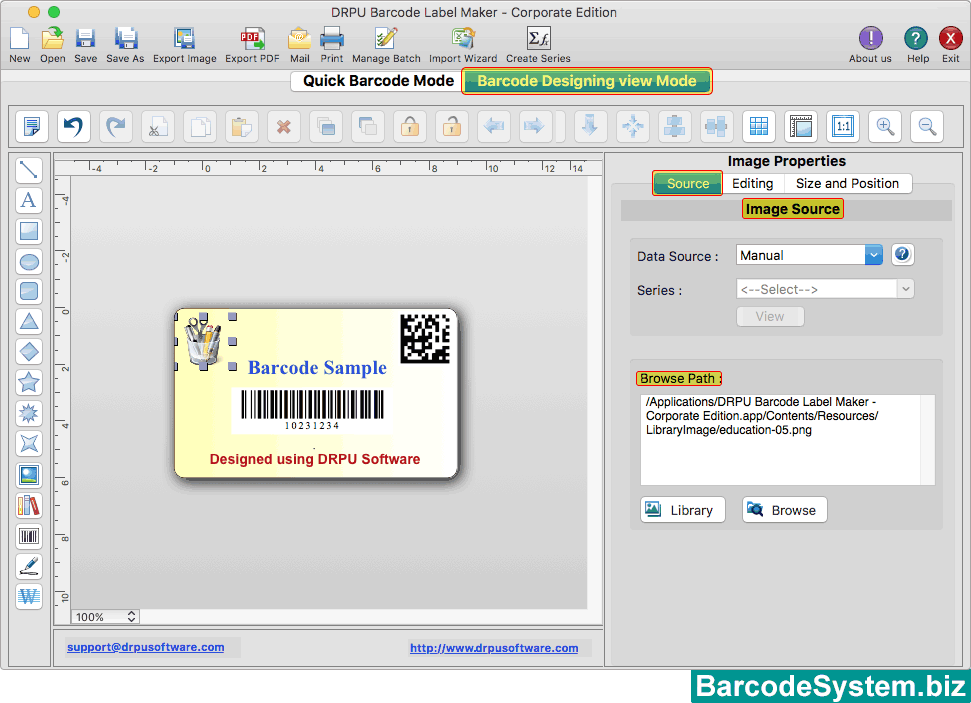Open a file using the Open folder icon
Image resolution: width=971 pixels, height=703 pixels.
[53, 45]
